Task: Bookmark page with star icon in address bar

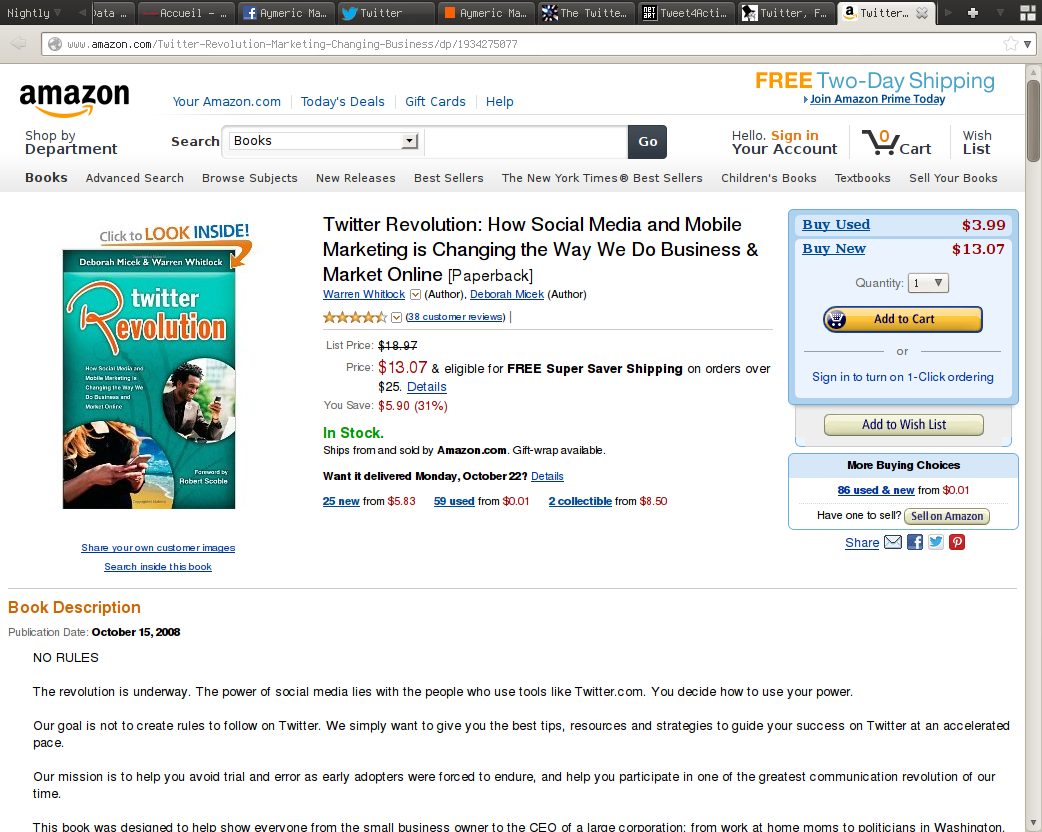Action: pyautogui.click(x=1011, y=44)
